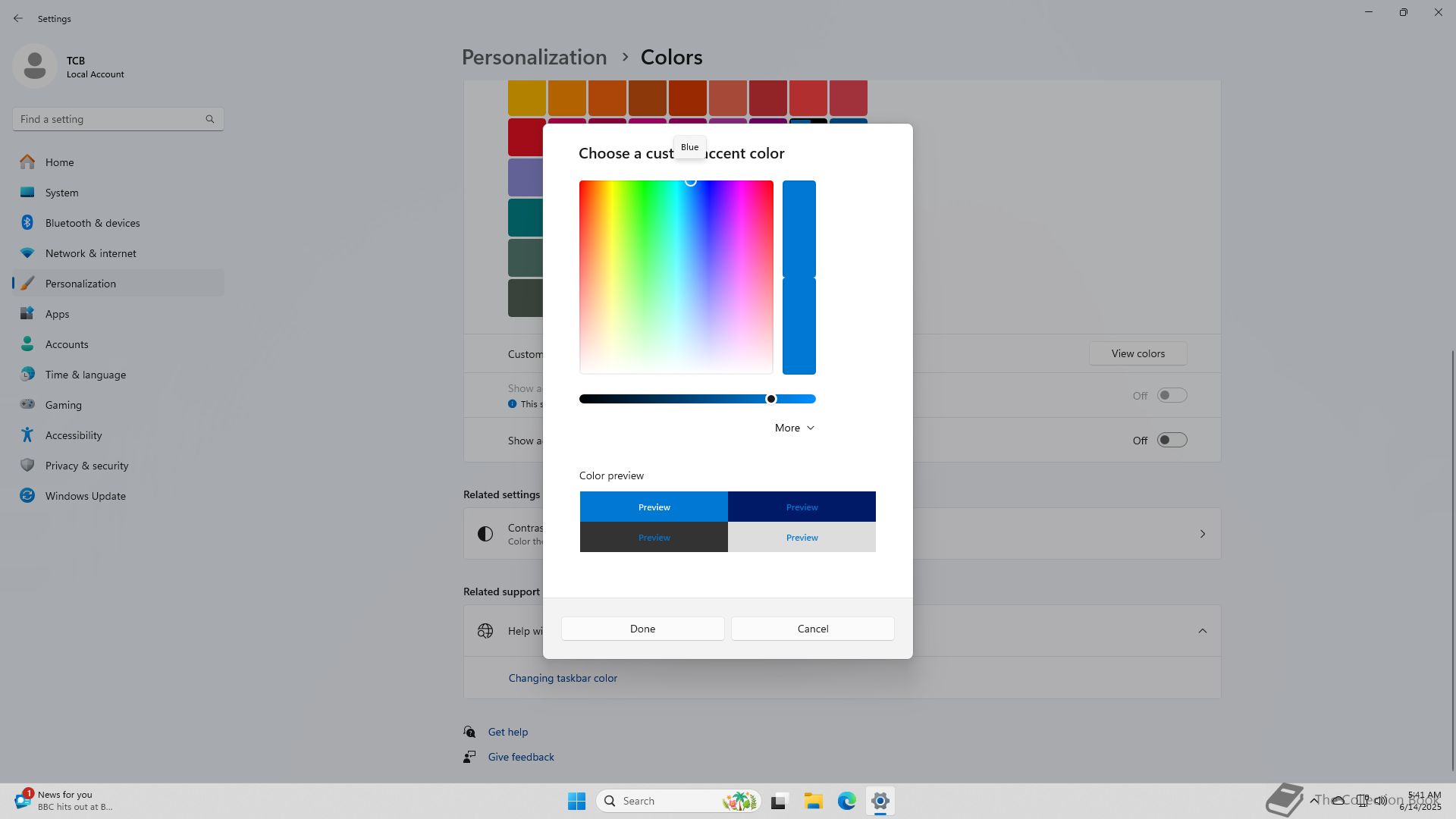Click the back arrow in Settings
The width and height of the screenshot is (1456, 819).
[x=18, y=18]
